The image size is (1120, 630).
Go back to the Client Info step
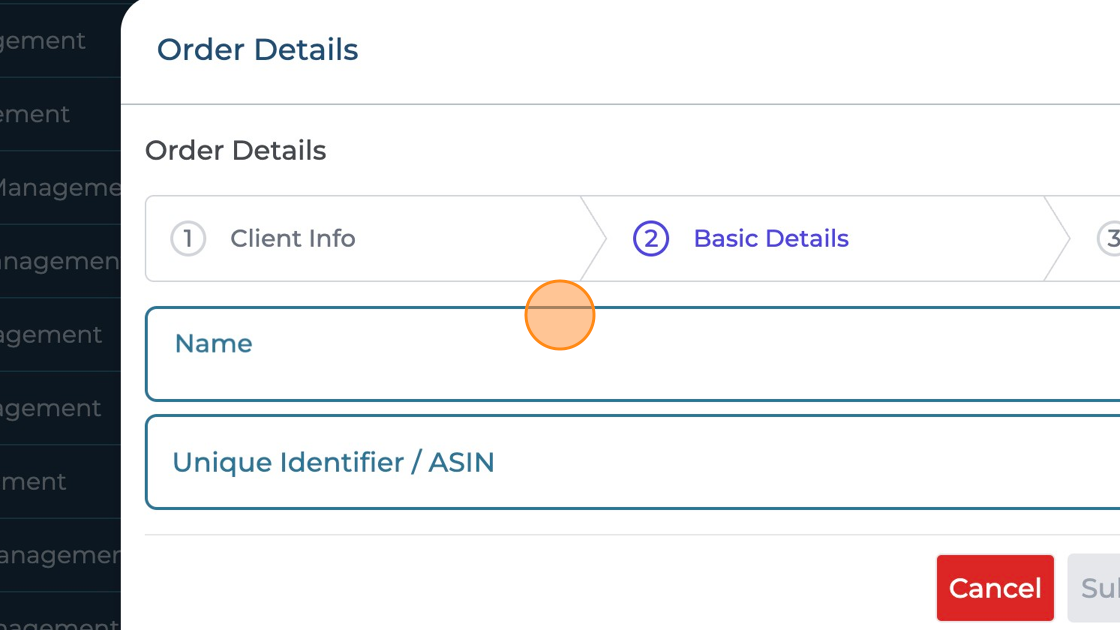(292, 239)
